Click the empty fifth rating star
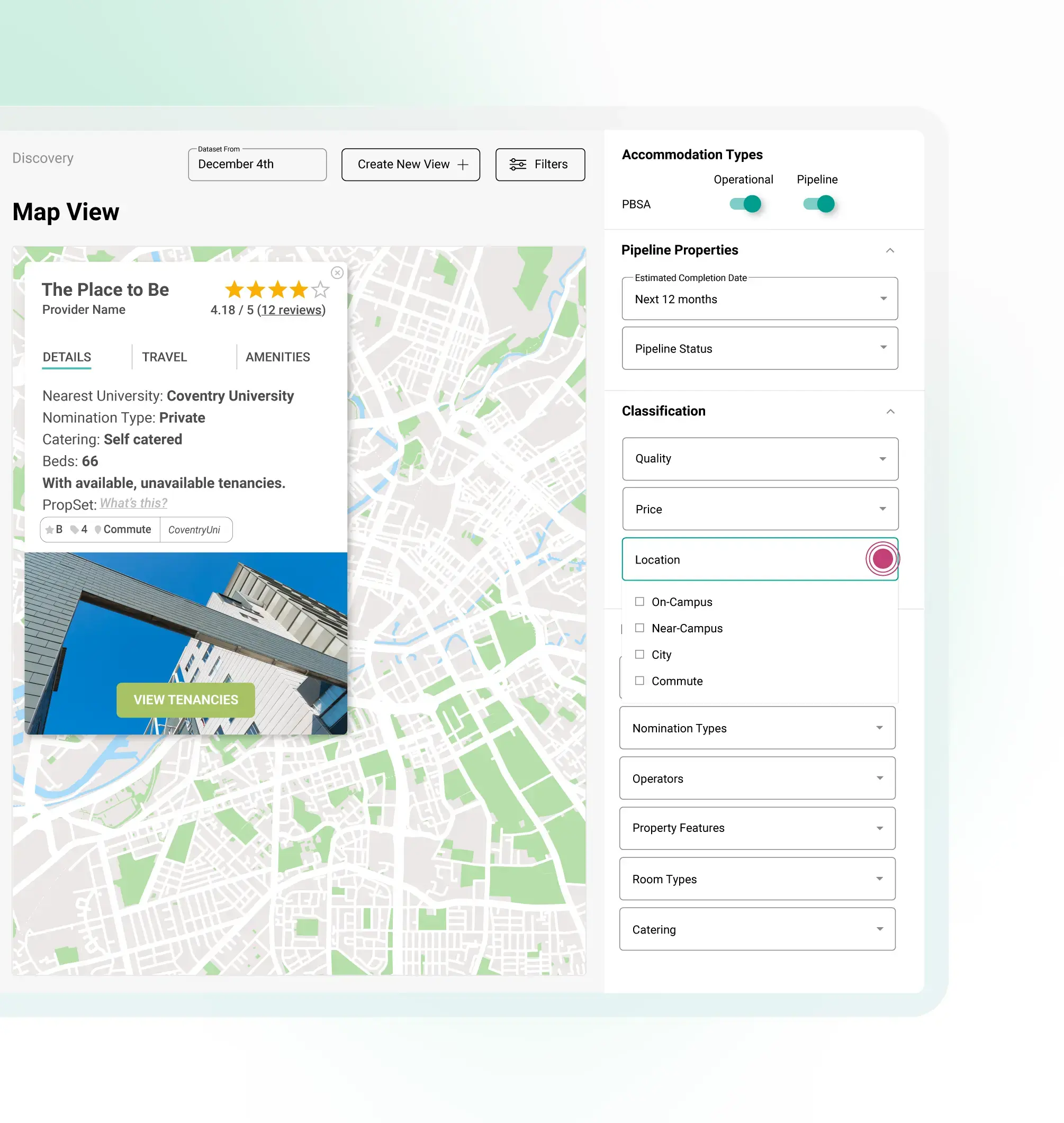Screen dimensions: 1064x1123 [x=320, y=289]
